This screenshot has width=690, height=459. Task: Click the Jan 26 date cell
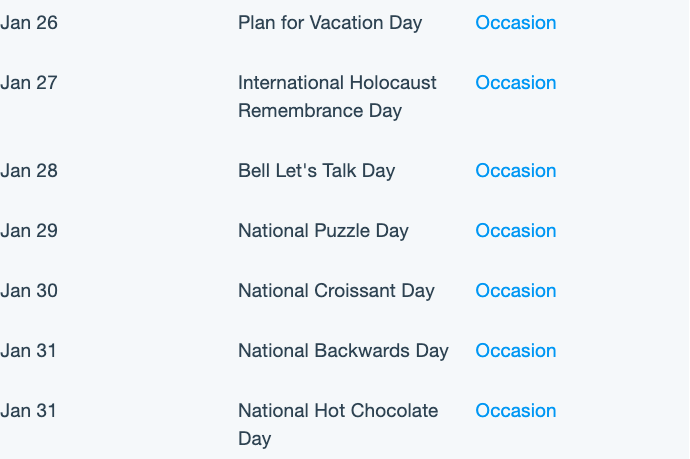click(29, 23)
